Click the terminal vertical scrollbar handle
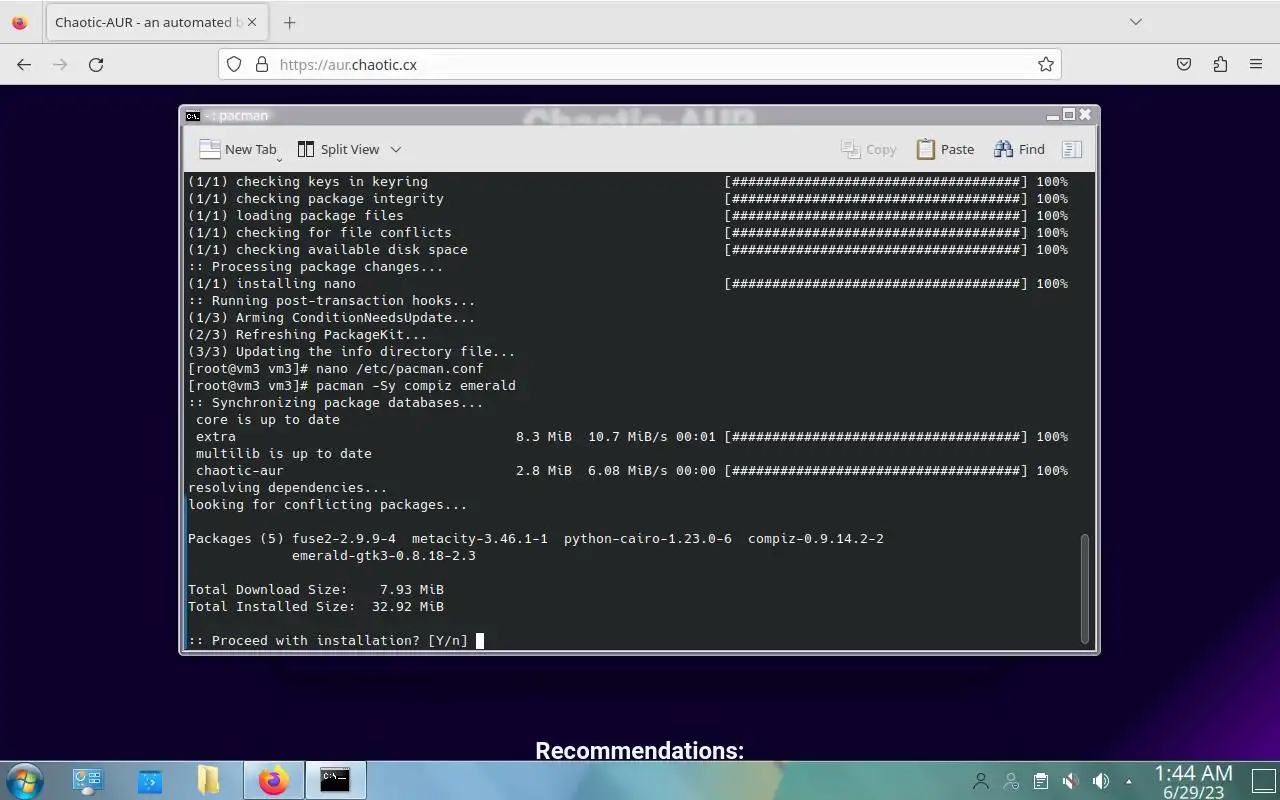1280x800 pixels. coord(1085,589)
